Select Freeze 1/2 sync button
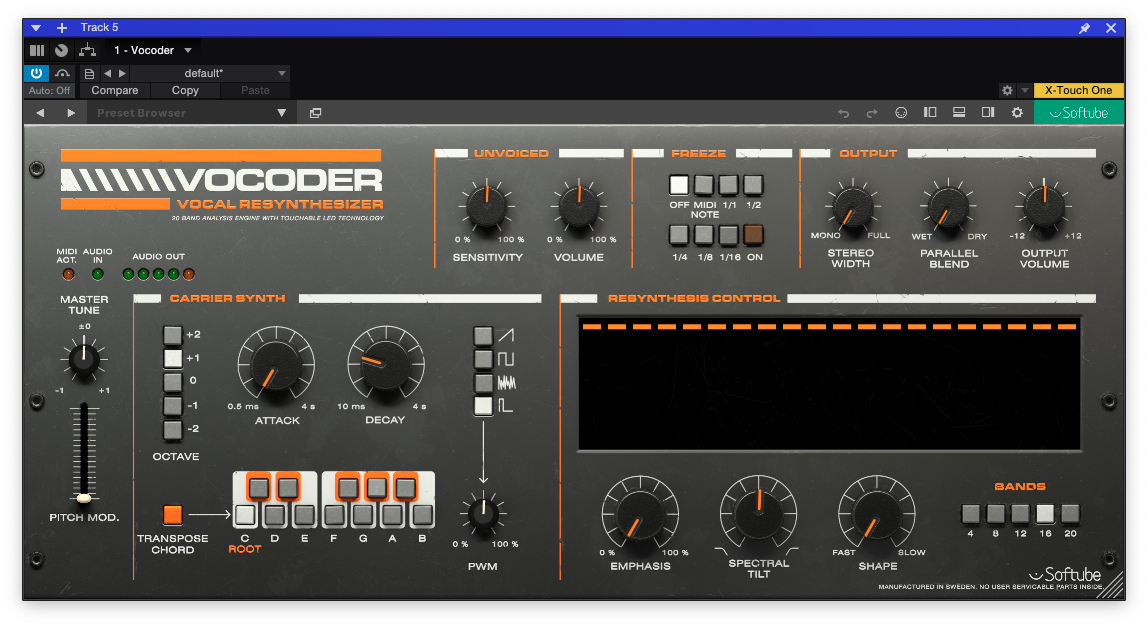This screenshot has height=627, width=1148. 753,185
